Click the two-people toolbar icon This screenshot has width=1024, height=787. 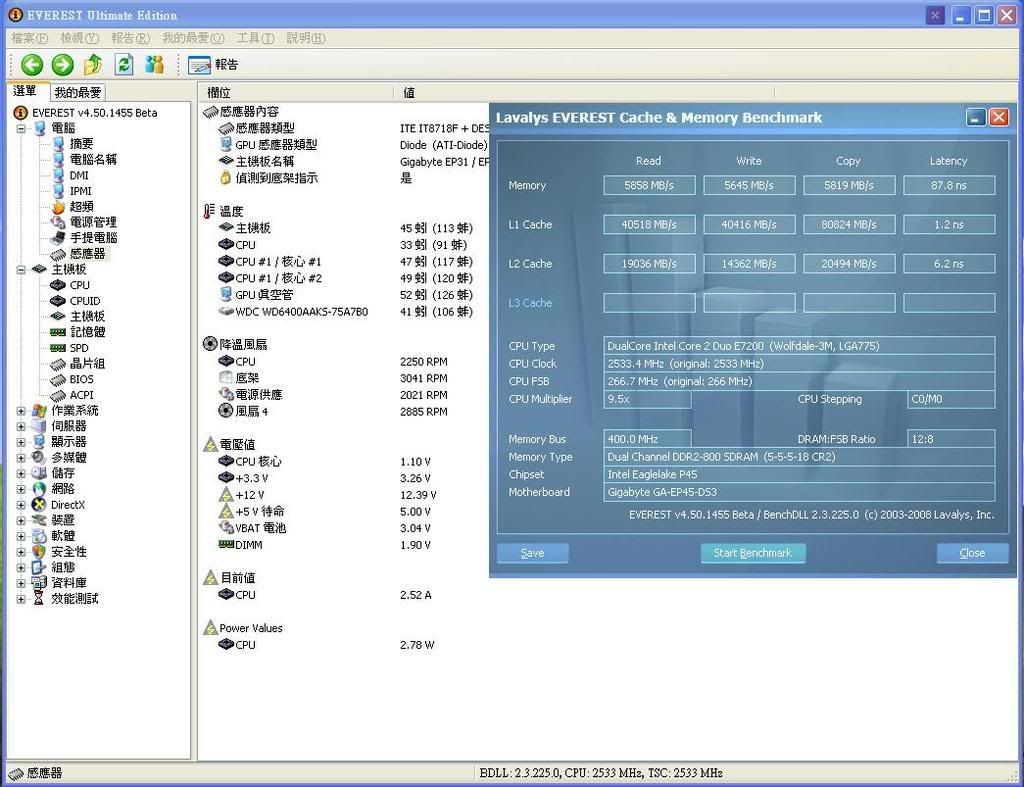tap(155, 65)
